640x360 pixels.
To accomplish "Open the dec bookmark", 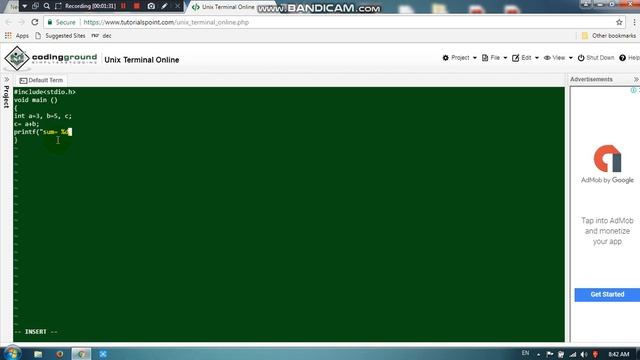I will 101,36.
